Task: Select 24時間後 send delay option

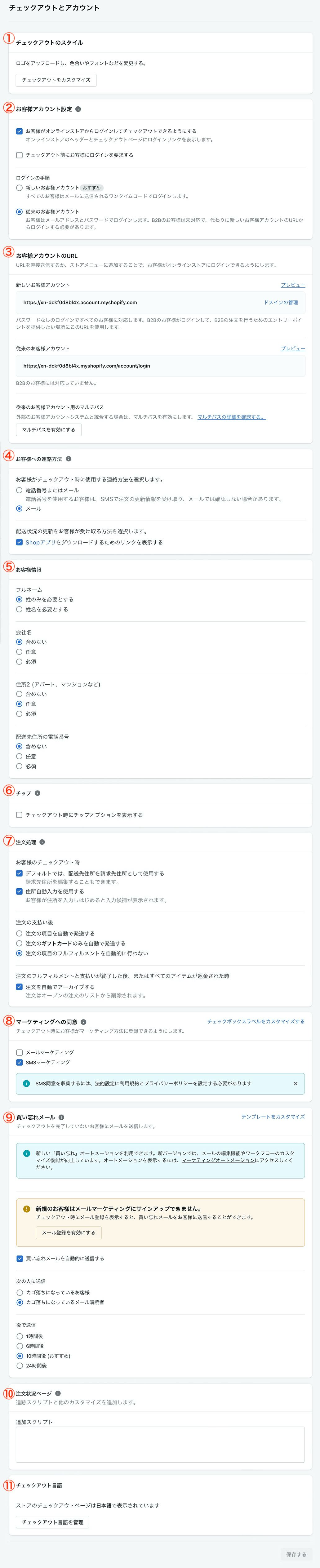Action: click(20, 1366)
